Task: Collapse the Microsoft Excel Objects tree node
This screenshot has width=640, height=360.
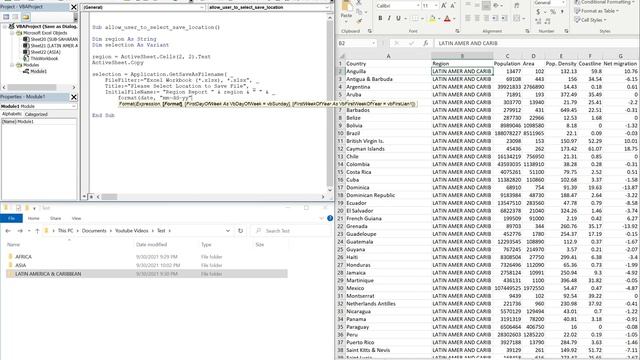Action: 12,33
